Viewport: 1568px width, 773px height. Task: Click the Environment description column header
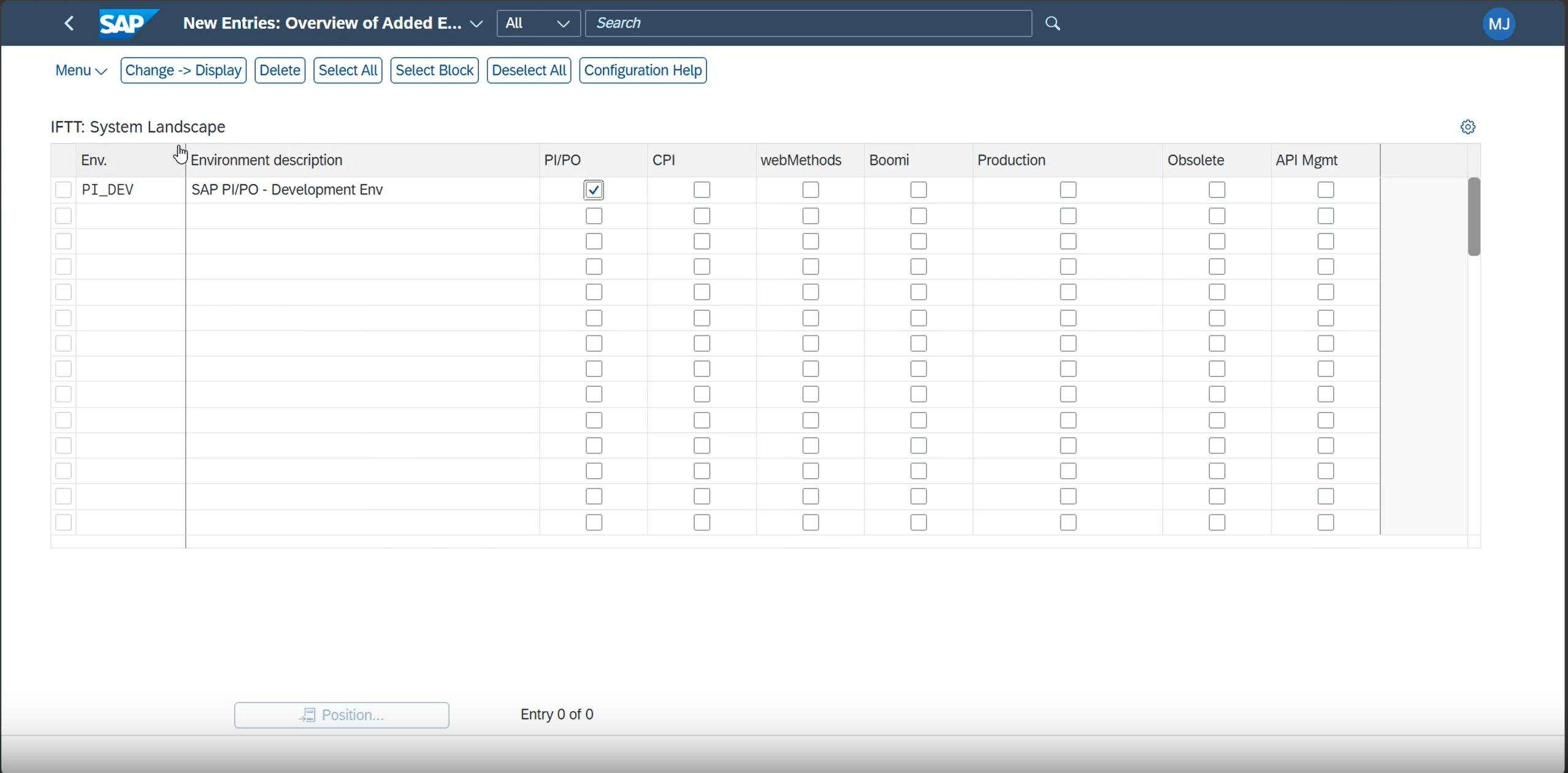(362, 161)
